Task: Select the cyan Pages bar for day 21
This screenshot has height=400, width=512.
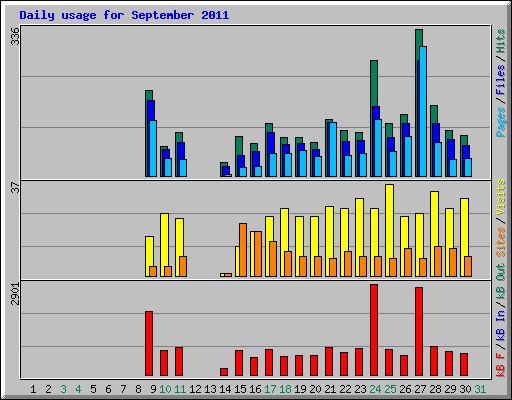Action: (333, 149)
